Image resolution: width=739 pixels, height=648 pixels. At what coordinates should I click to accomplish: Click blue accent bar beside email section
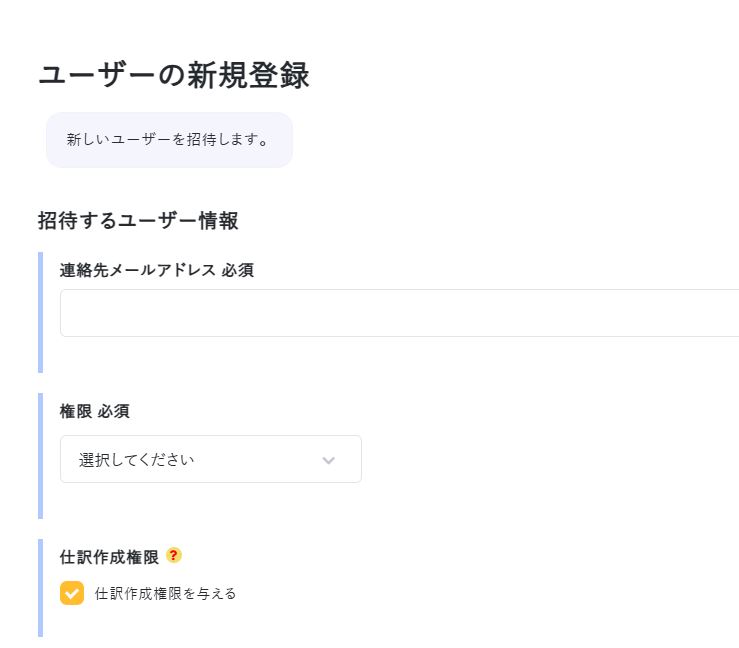click(40, 312)
